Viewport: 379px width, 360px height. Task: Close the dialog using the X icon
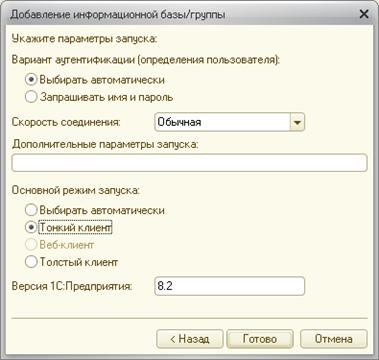pos(365,14)
